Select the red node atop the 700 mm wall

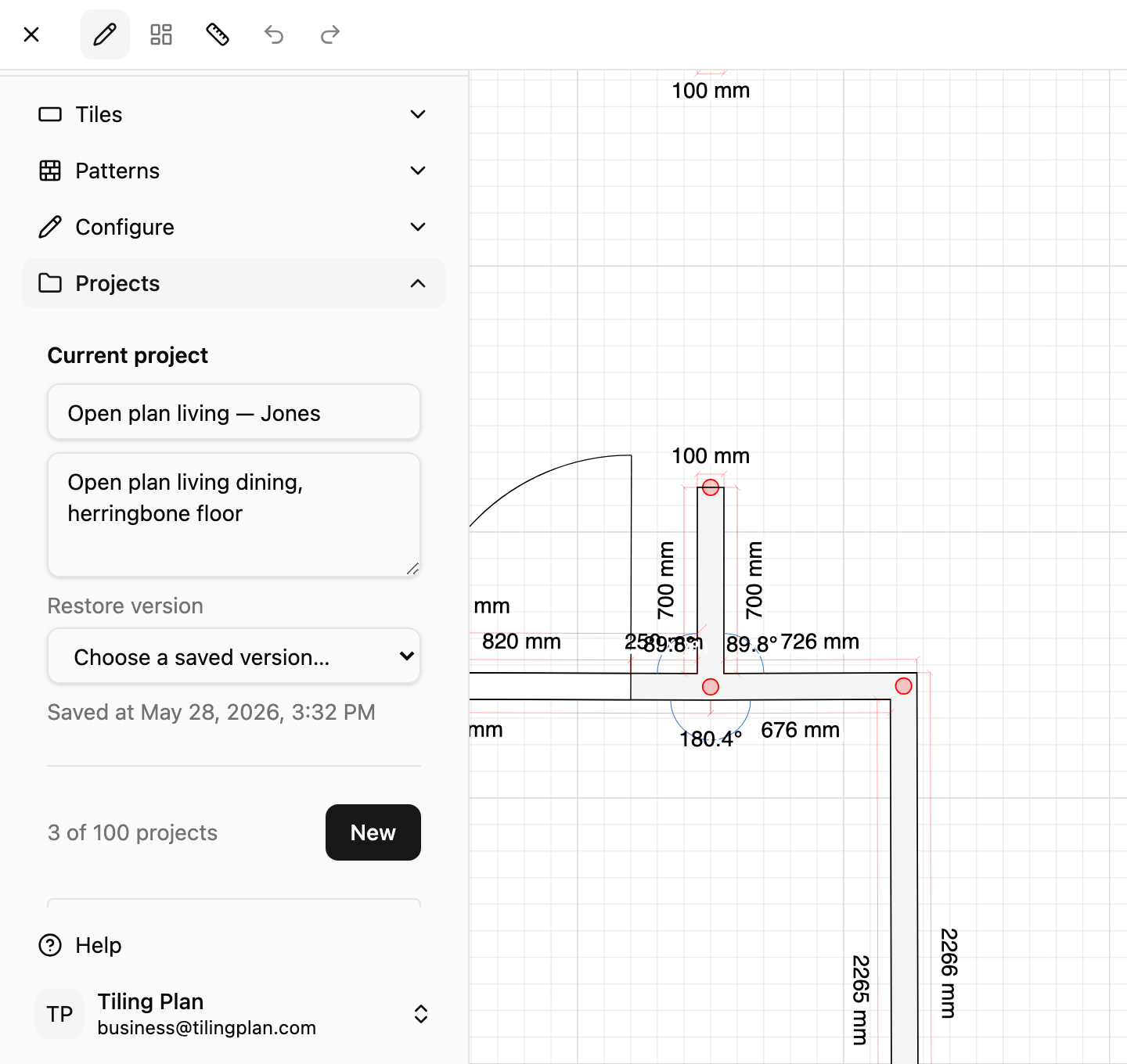pos(711,487)
